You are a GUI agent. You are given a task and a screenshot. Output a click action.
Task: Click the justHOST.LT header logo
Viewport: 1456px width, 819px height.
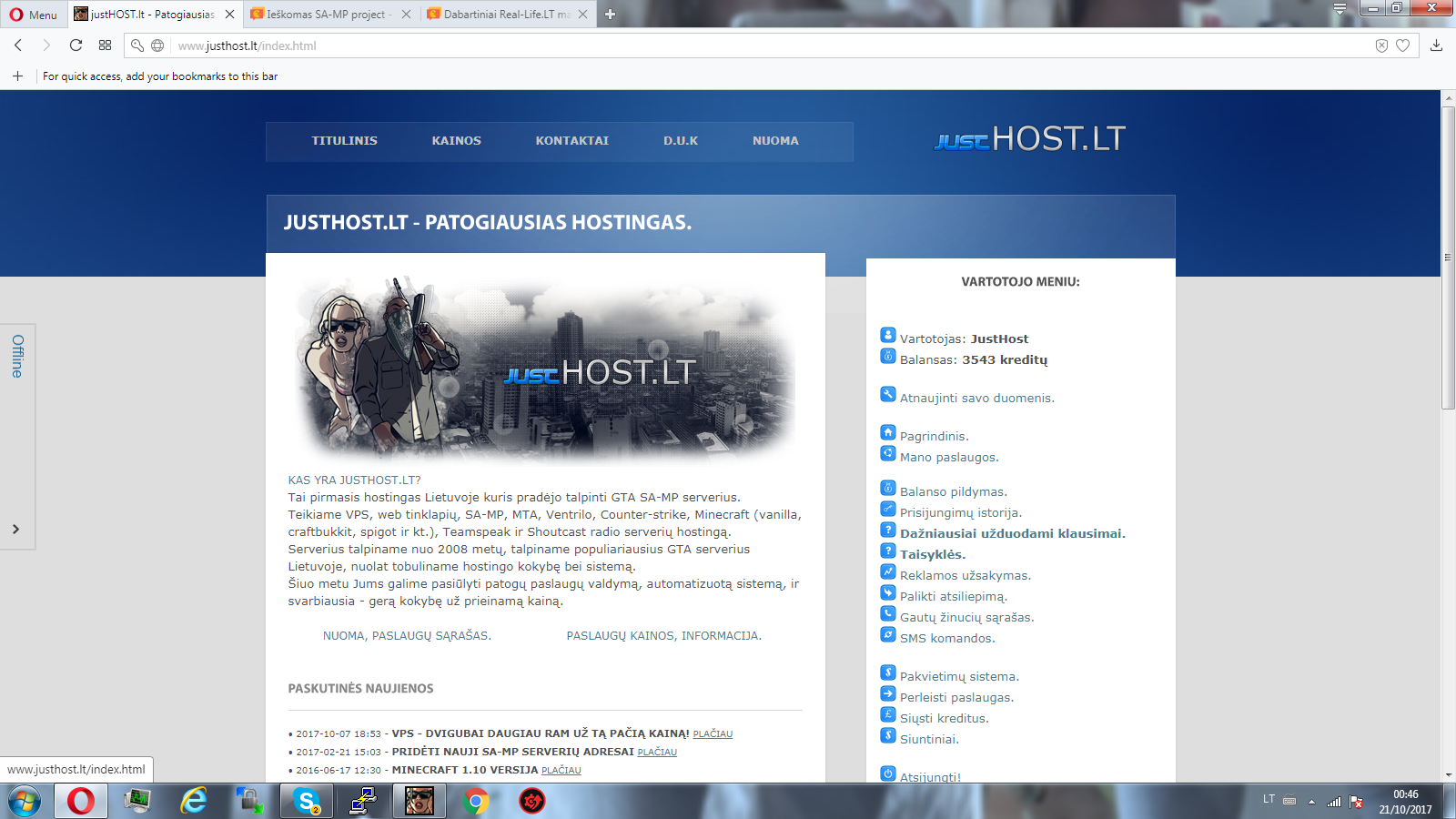pos(1030,139)
